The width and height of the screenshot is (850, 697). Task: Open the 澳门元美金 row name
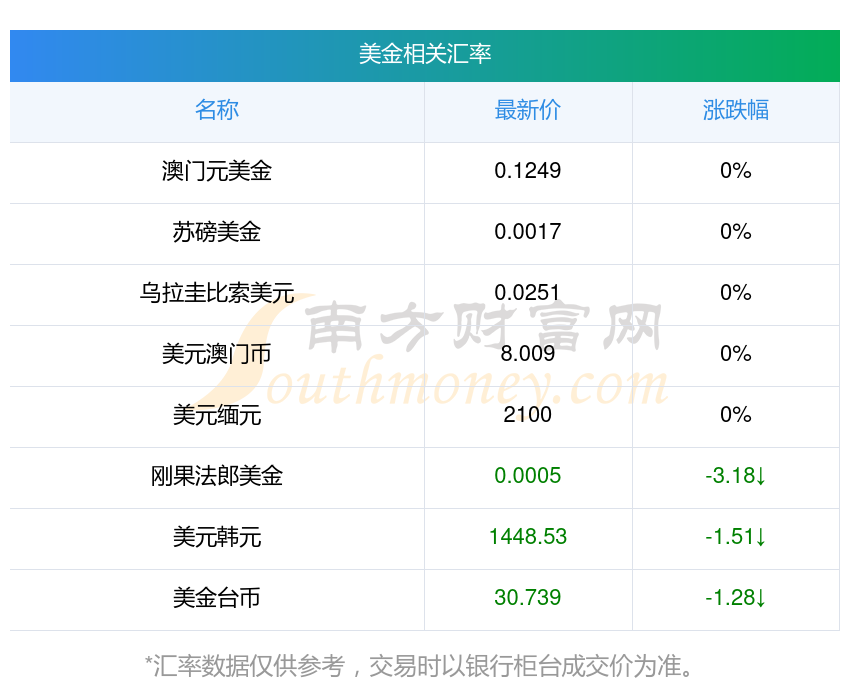(217, 171)
